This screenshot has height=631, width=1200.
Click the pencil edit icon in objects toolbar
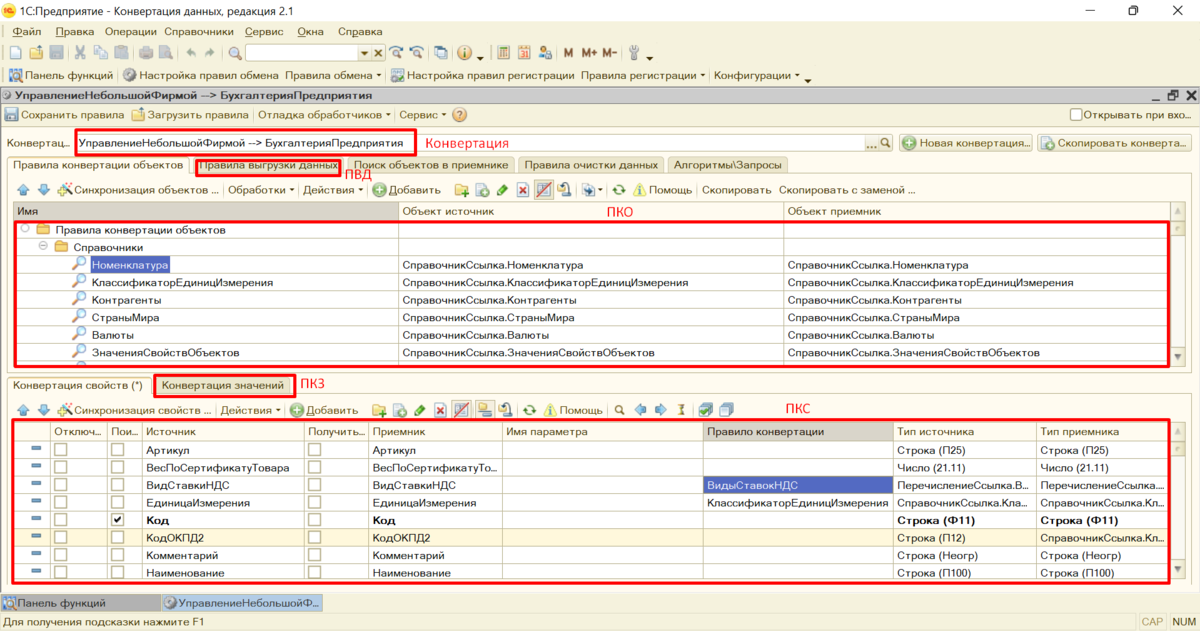502,189
